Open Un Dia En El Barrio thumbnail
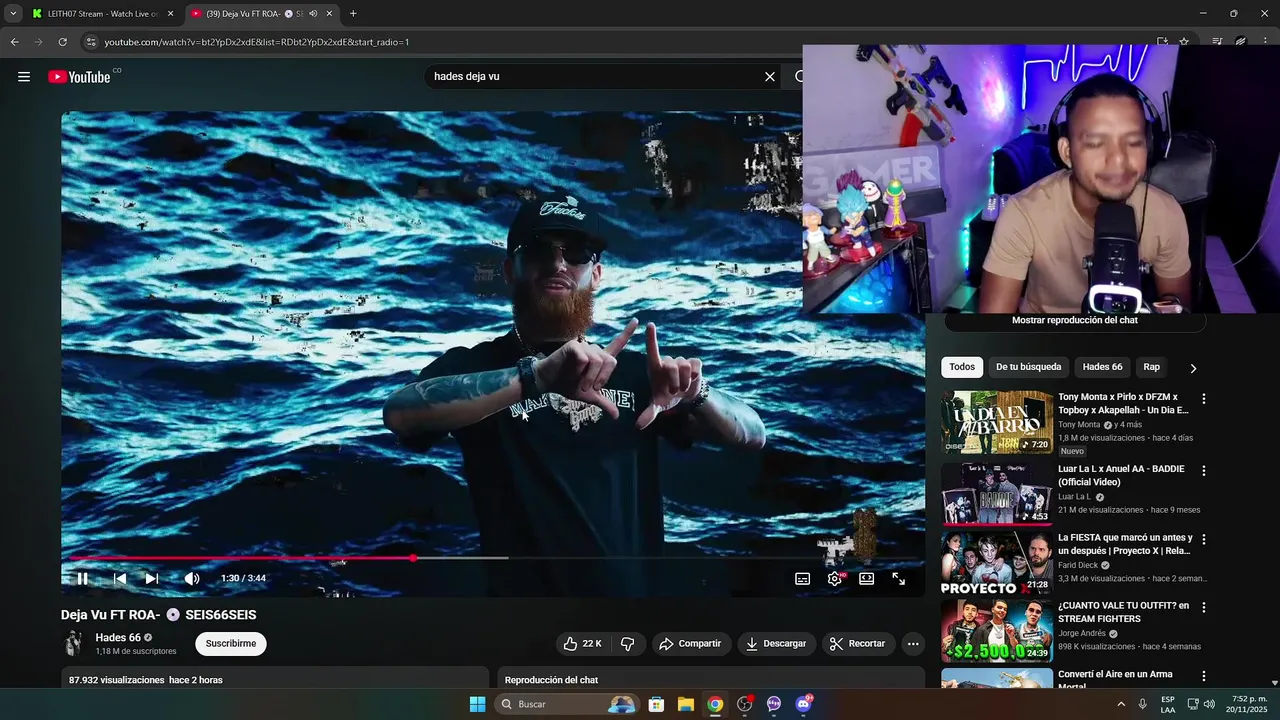This screenshot has width=1280, height=720. click(x=996, y=422)
